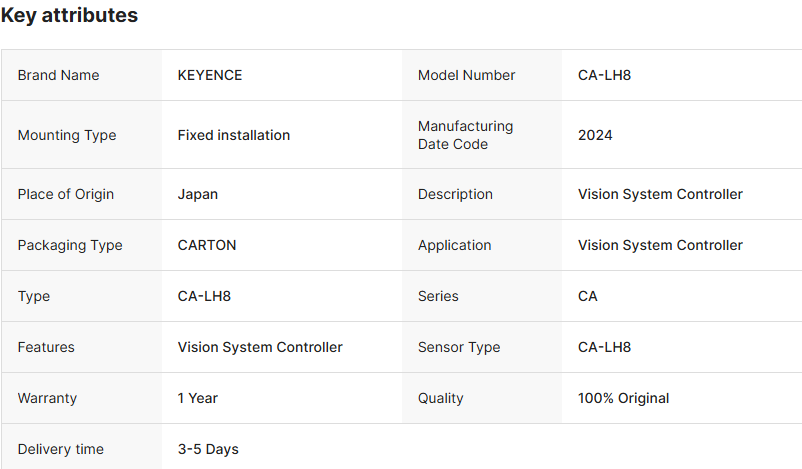The image size is (802, 469).
Task: Click the Sensor Type label
Action: pyautogui.click(x=459, y=347)
